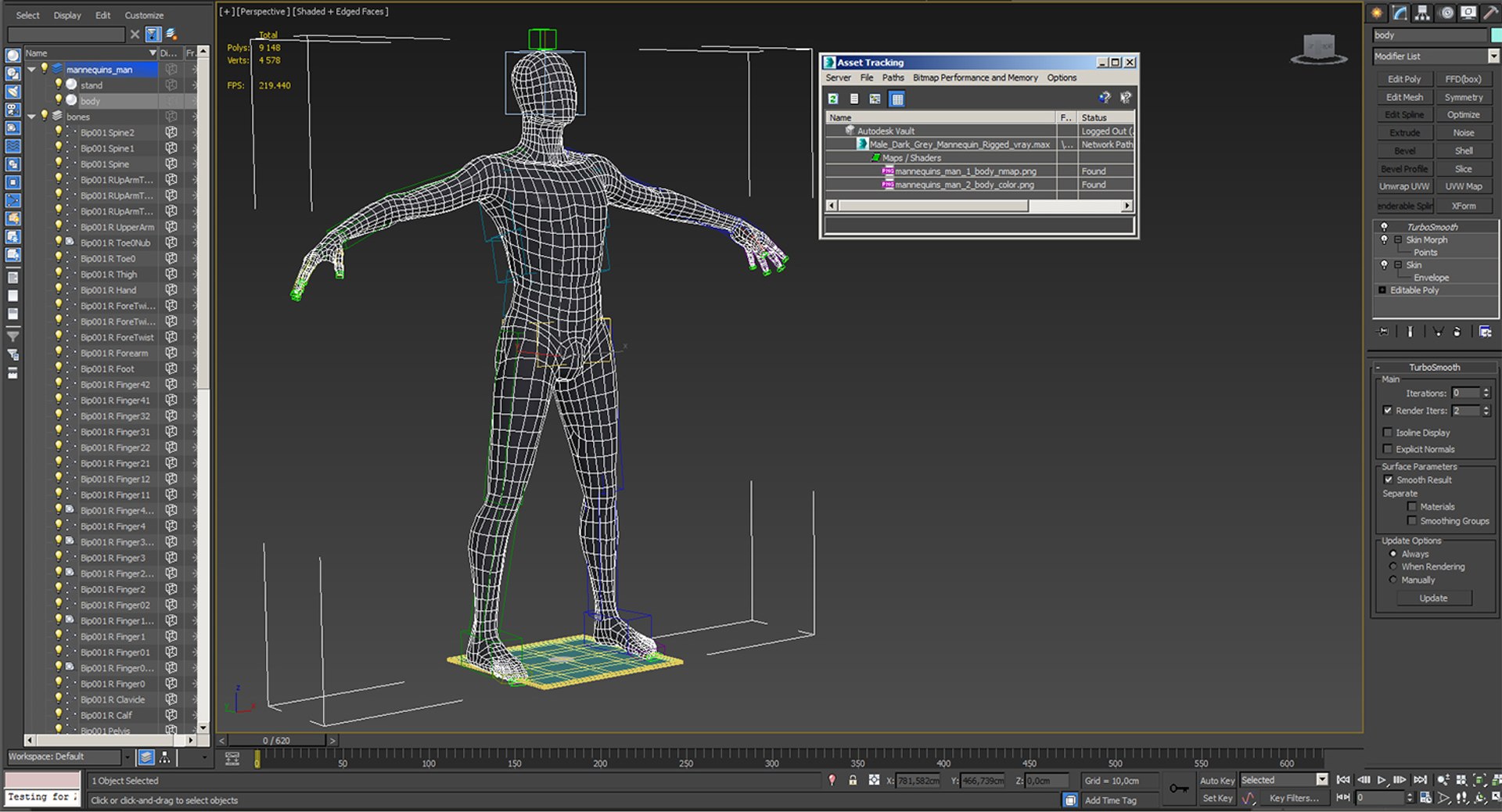
Task: Click Tree View icon in Asset Tracking
Action: (875, 99)
